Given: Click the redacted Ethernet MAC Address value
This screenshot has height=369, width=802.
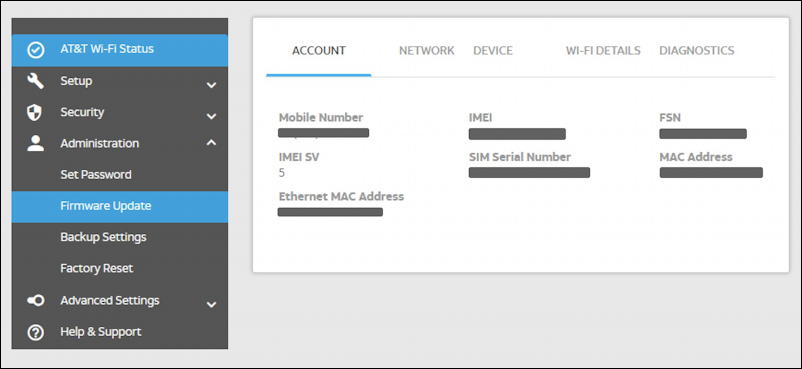Looking at the screenshot, I should coord(330,212).
